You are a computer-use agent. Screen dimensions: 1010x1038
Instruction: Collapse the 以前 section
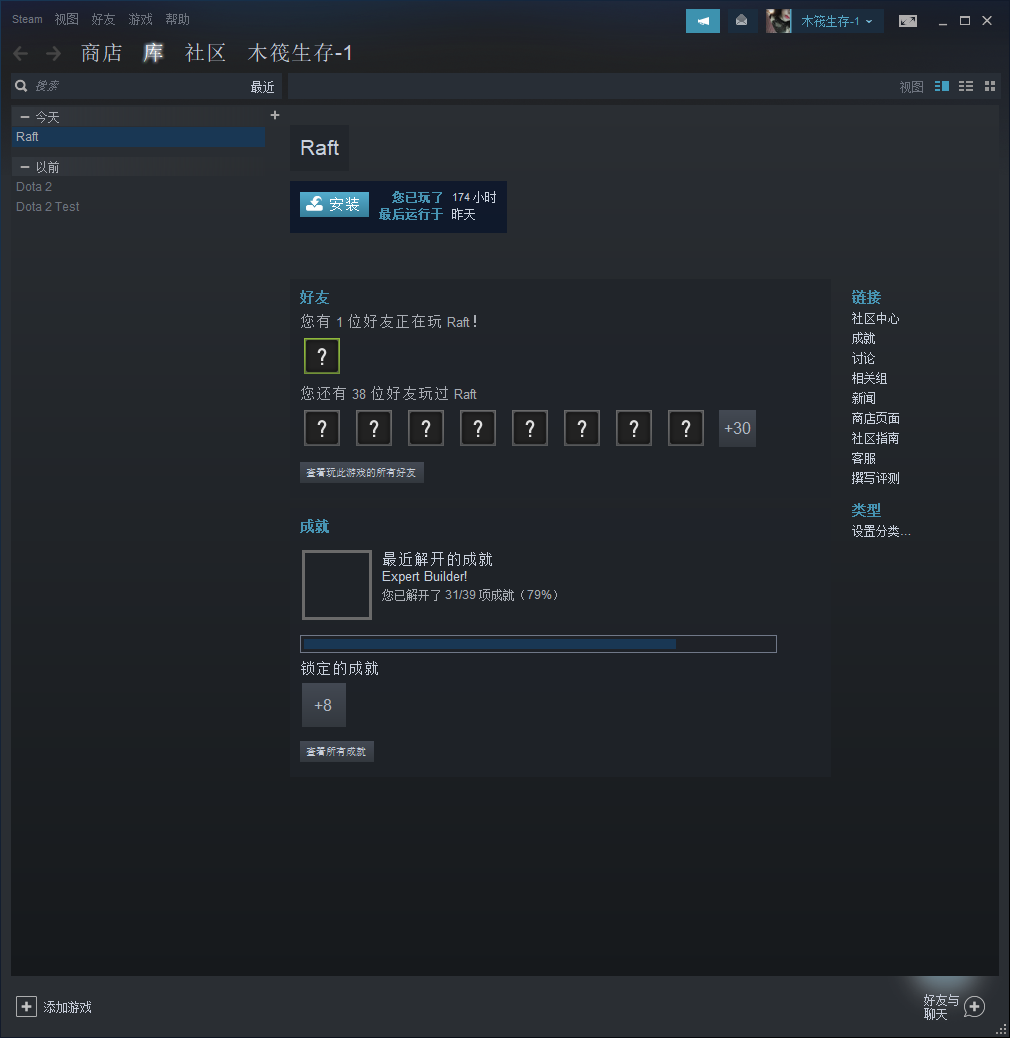[x=25, y=167]
